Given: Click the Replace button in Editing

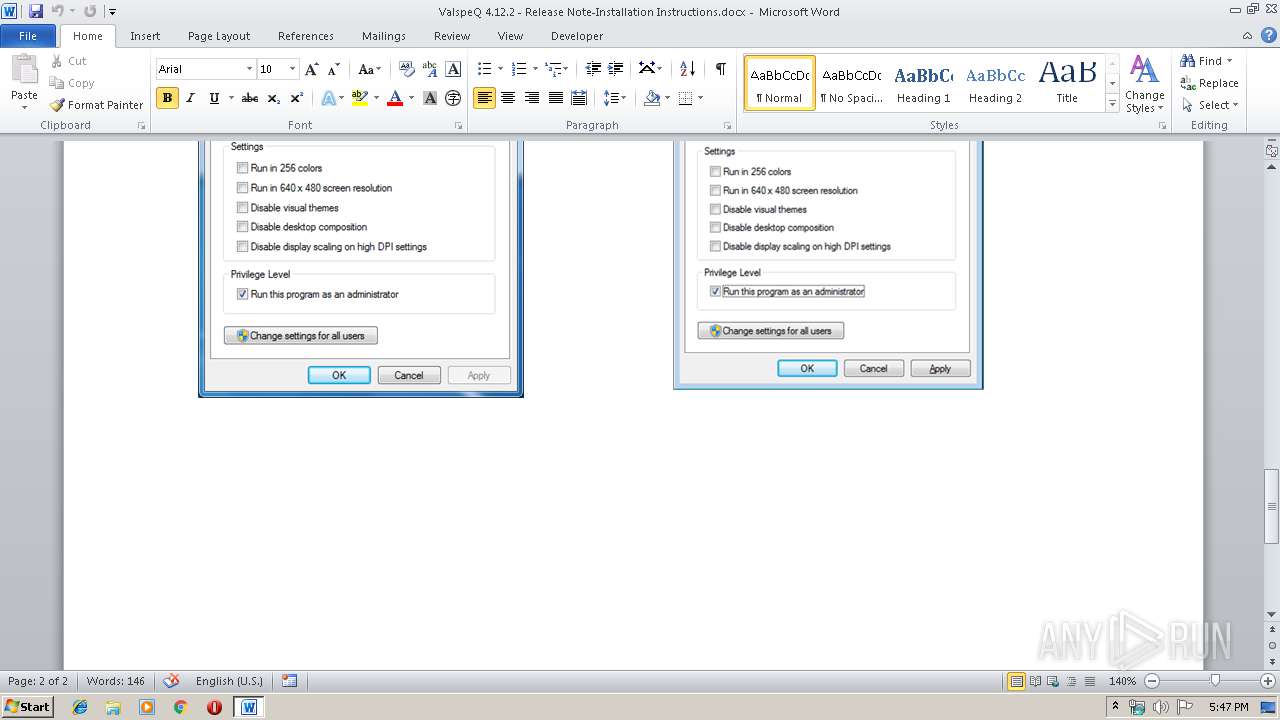Looking at the screenshot, I should pyautogui.click(x=1209, y=83).
